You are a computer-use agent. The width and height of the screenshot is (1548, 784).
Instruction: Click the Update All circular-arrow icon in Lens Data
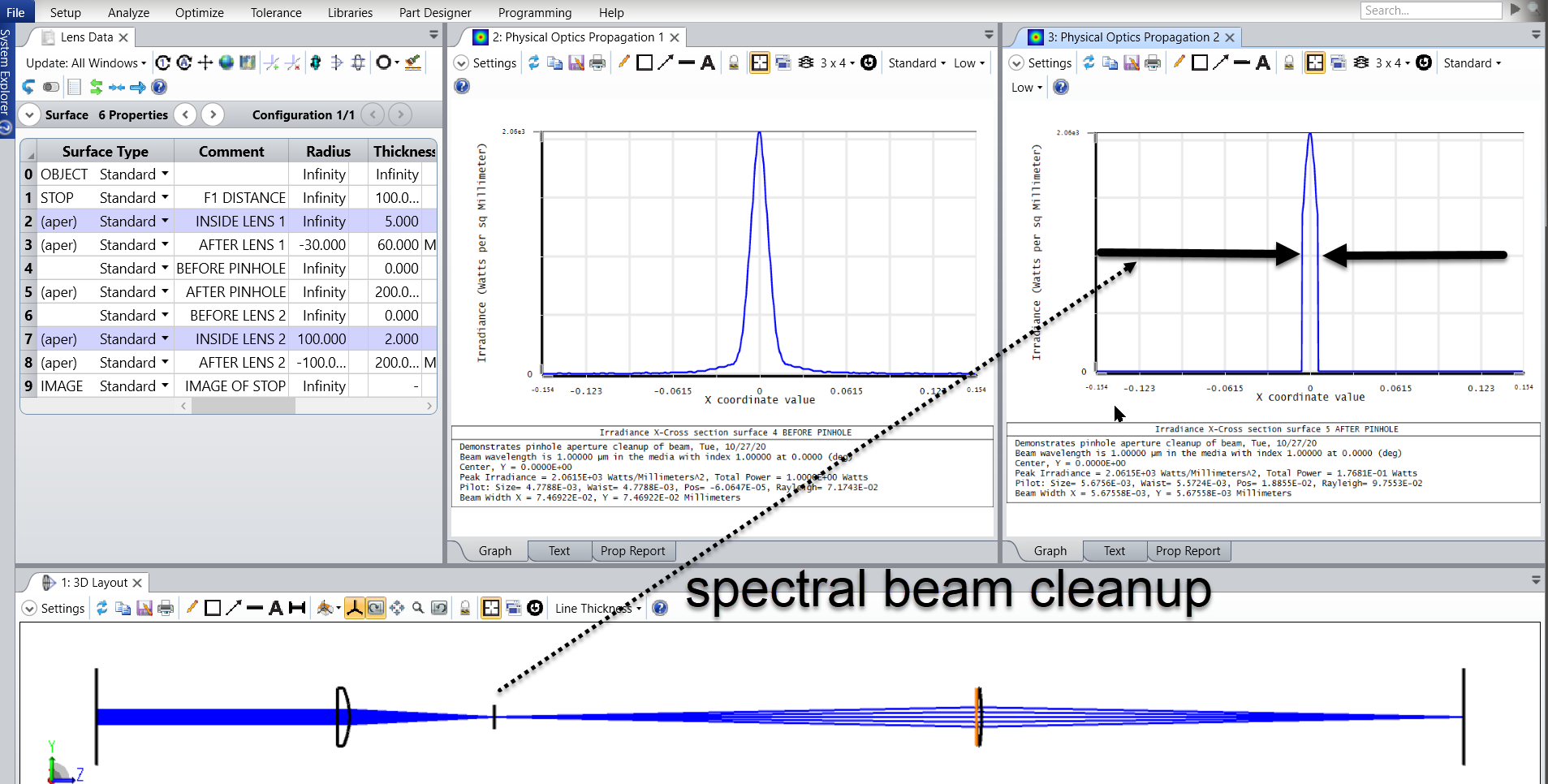pos(184,62)
